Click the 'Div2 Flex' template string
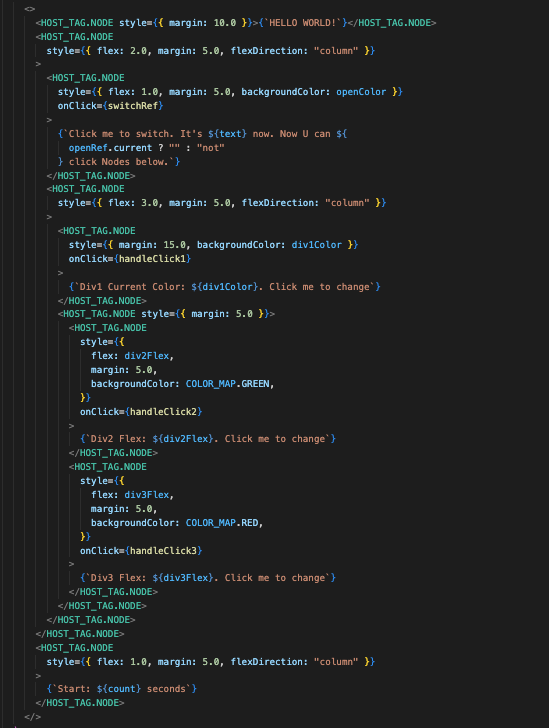Viewport: 549px width, 728px height. pos(208,439)
